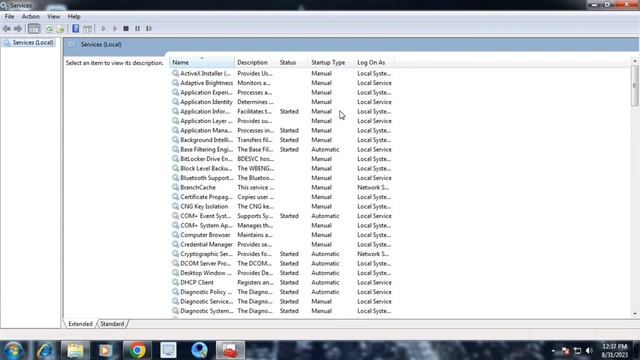Select the DHCP Client service name
The image size is (640, 360).
tap(197, 282)
